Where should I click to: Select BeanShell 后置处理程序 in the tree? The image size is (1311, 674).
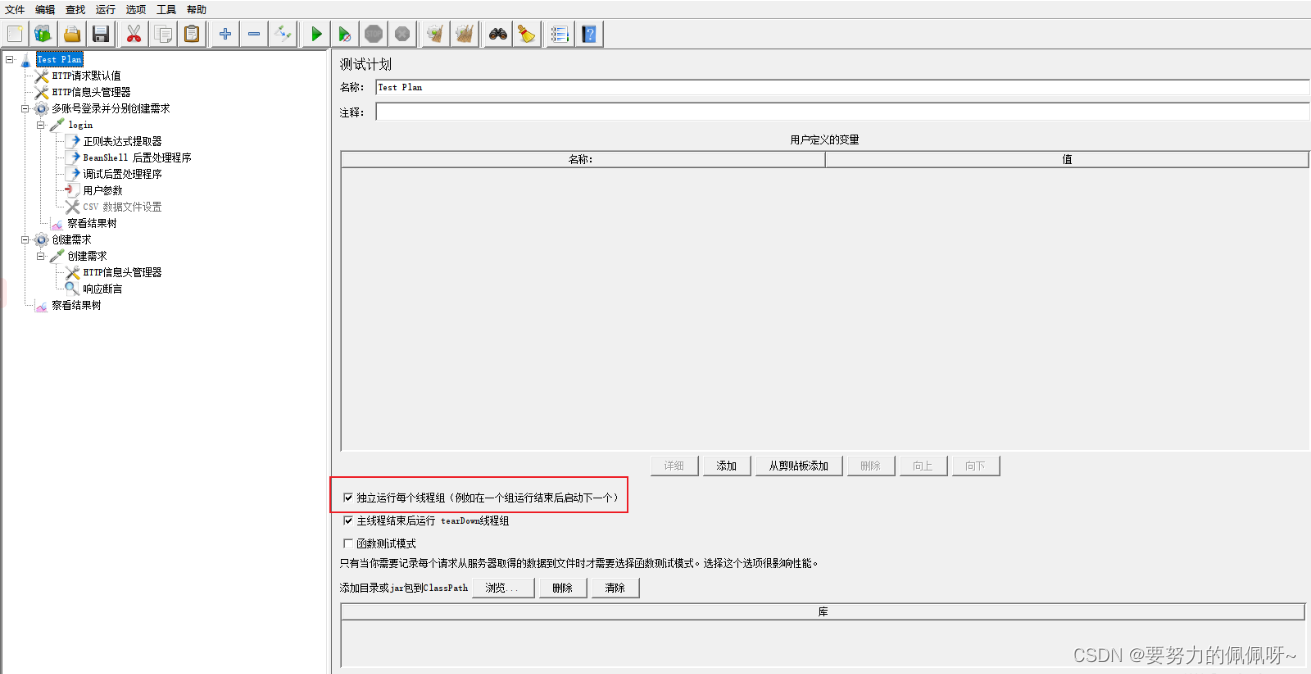137,158
